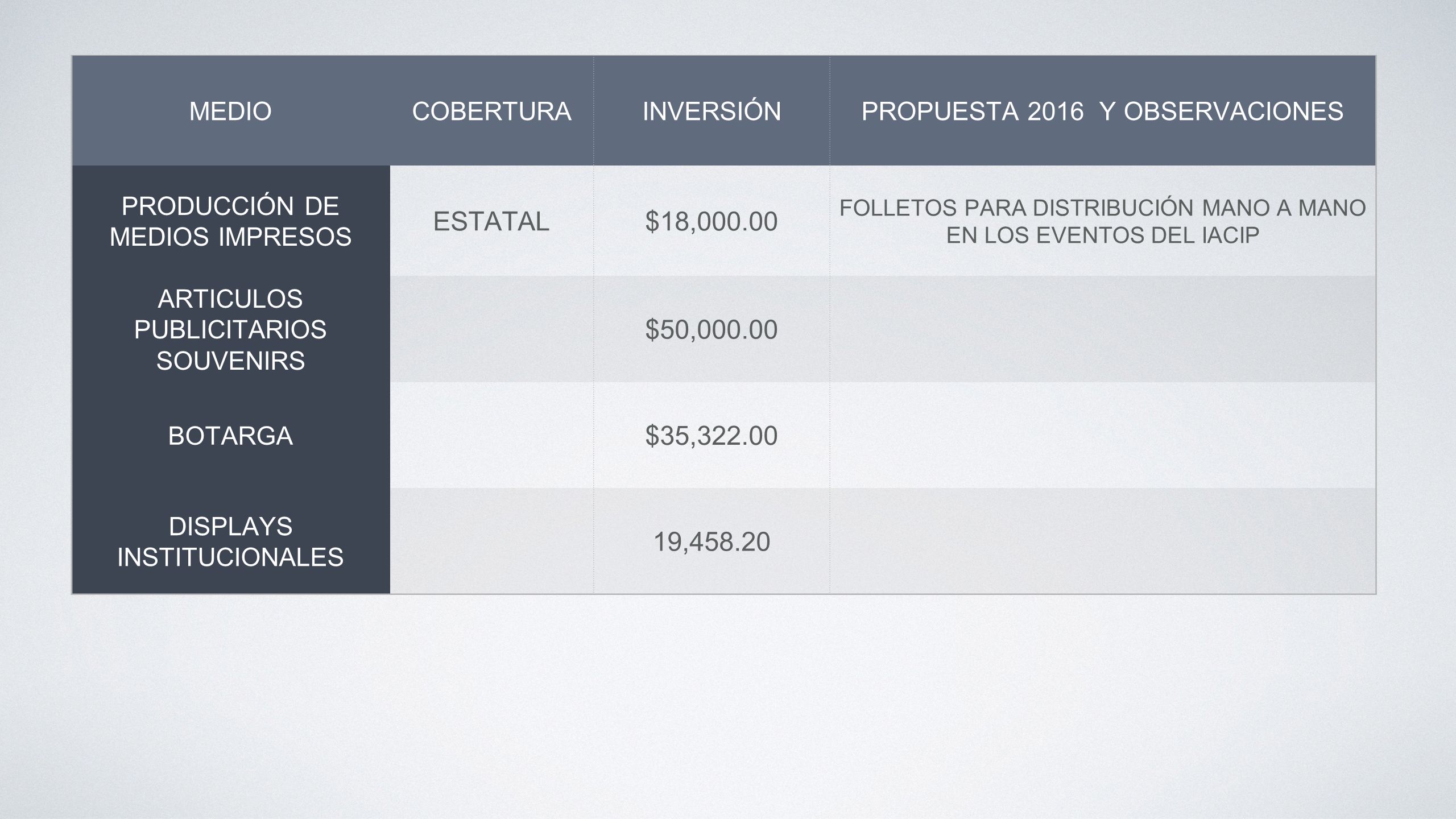Select empty coverage cell in DISPLAYS row
The height and width of the screenshot is (819, 1456).
tap(492, 541)
